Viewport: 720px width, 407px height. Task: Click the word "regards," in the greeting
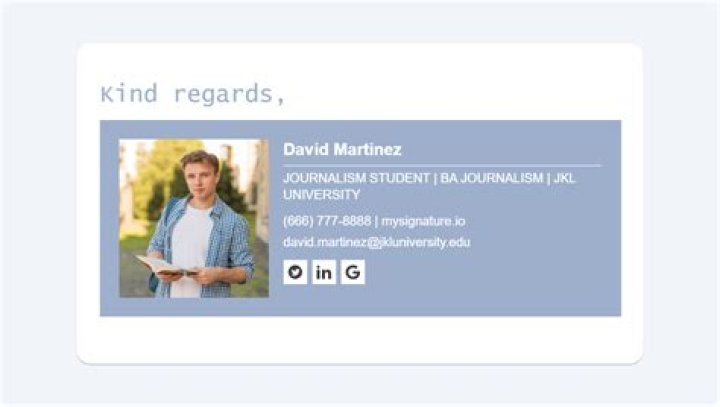(229, 94)
